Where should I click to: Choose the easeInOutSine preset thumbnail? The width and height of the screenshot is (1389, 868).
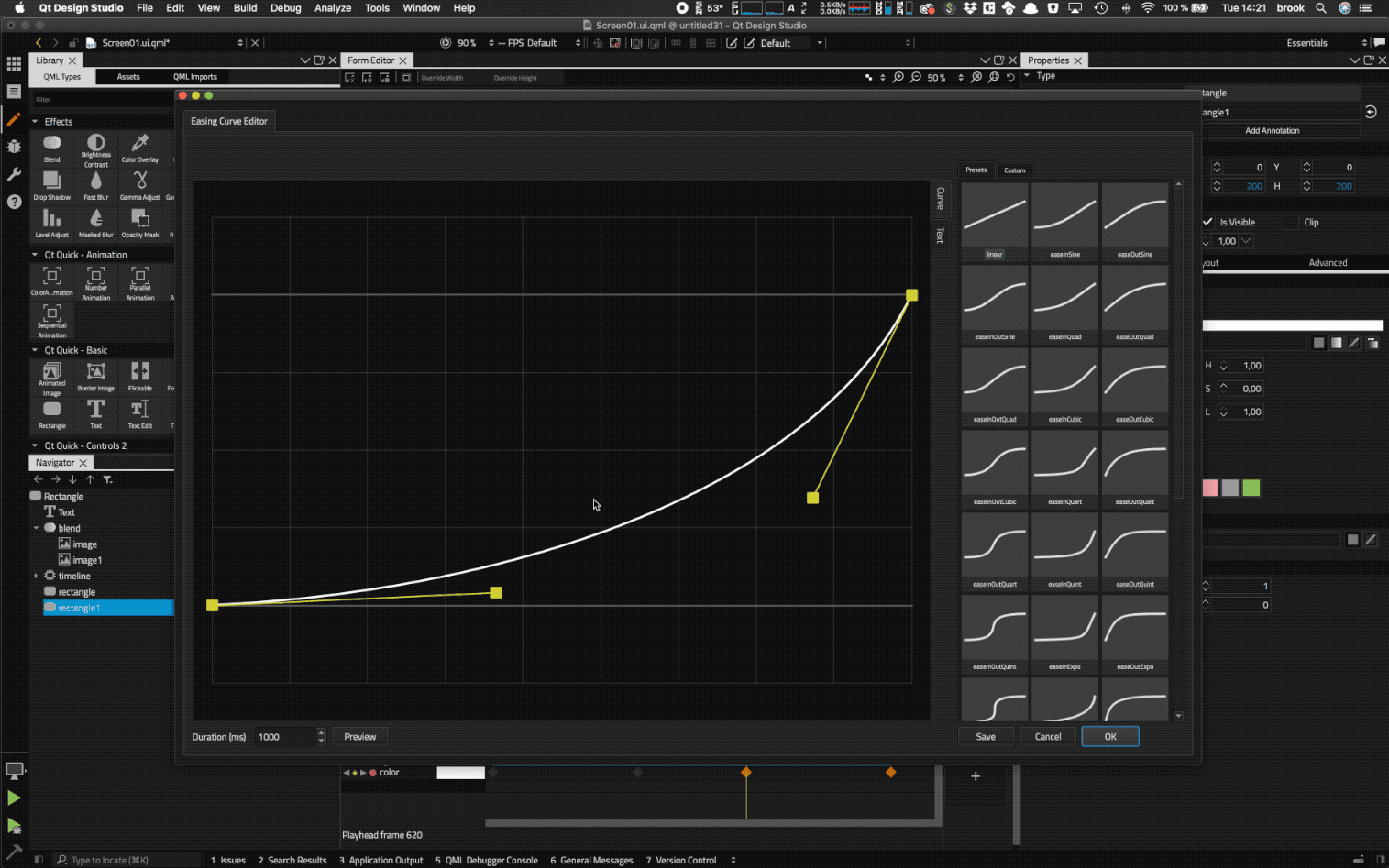(x=994, y=301)
